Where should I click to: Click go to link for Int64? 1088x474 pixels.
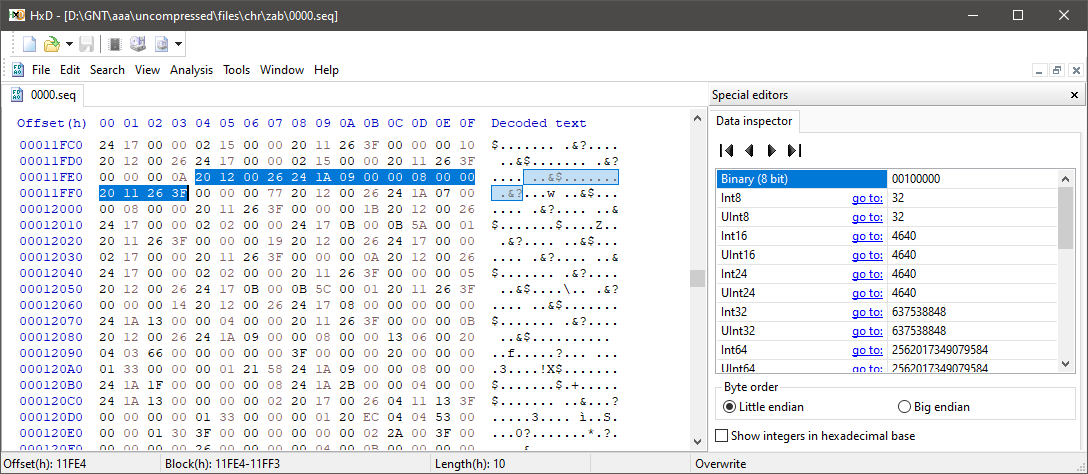click(x=867, y=349)
